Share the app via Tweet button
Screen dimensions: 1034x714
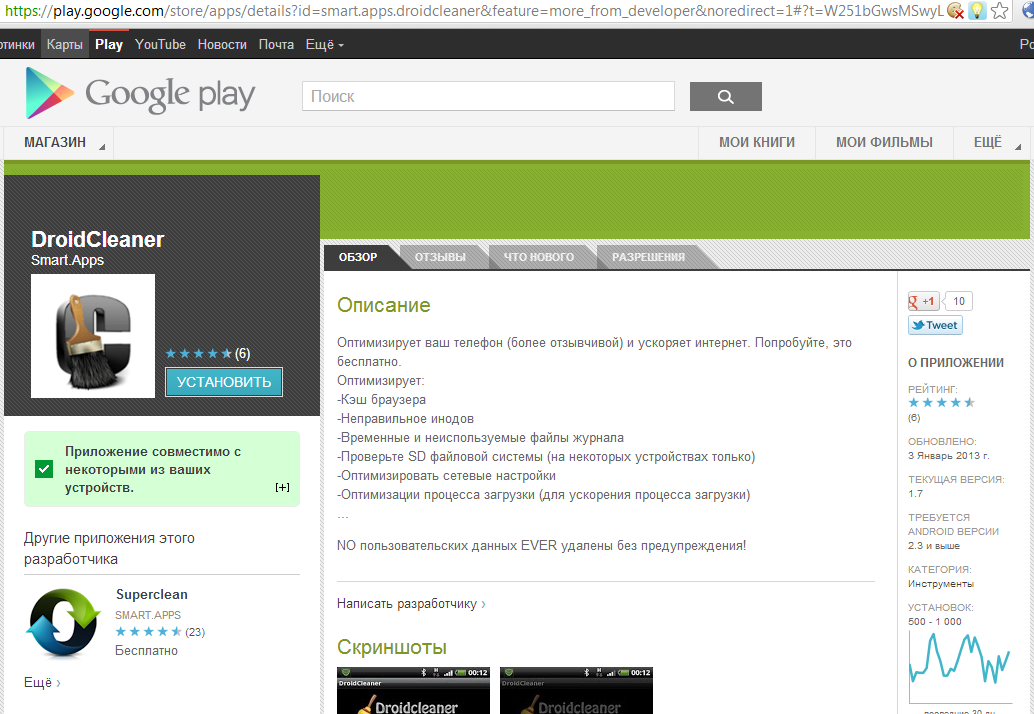935,325
